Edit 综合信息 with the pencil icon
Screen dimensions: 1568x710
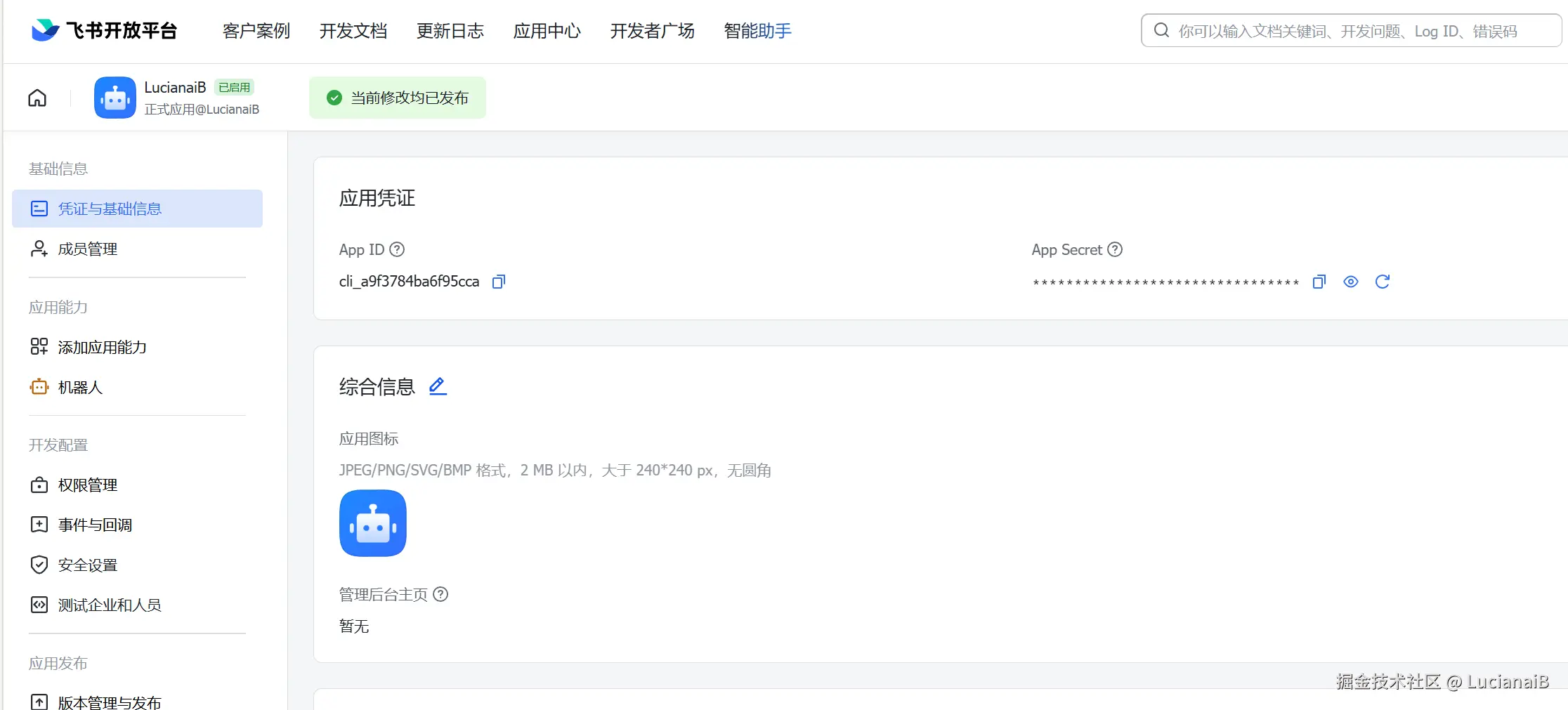(438, 386)
